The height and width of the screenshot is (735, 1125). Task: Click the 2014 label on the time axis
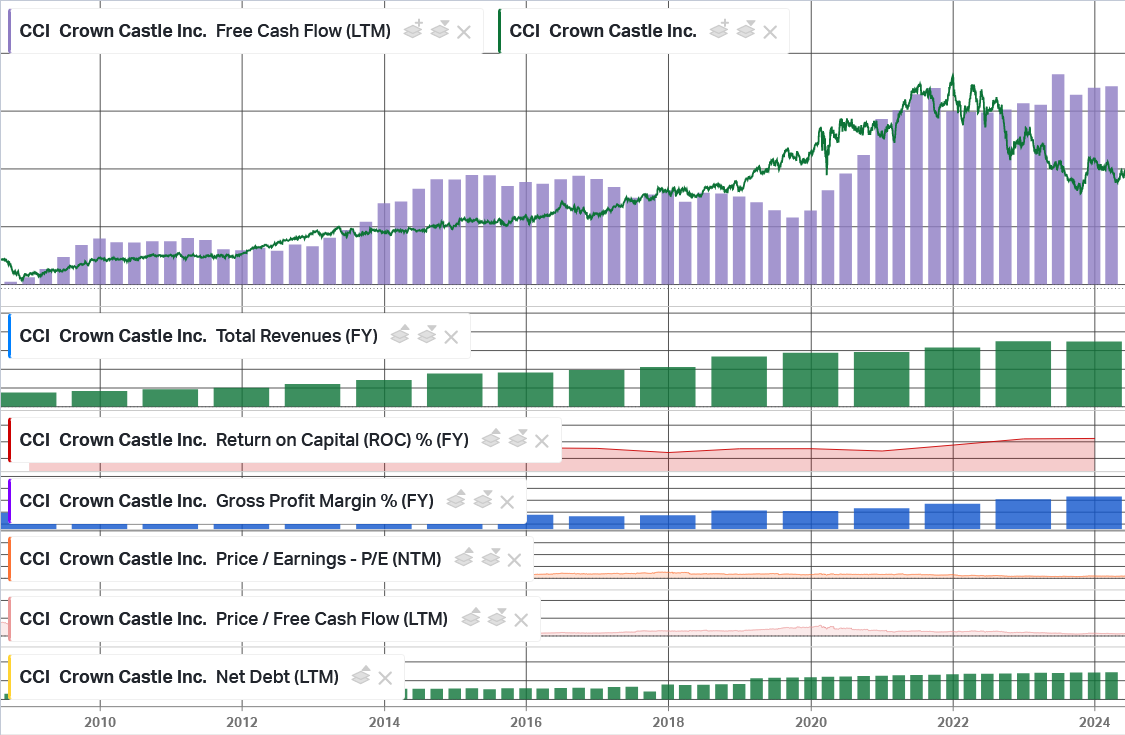(x=384, y=722)
